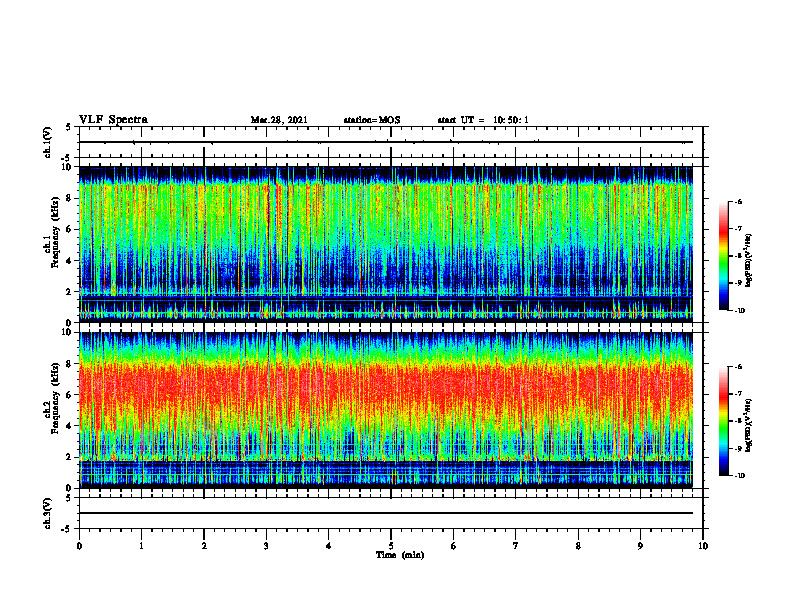Click the "5" tick of the ch.1(V) axis

[x=69, y=128]
